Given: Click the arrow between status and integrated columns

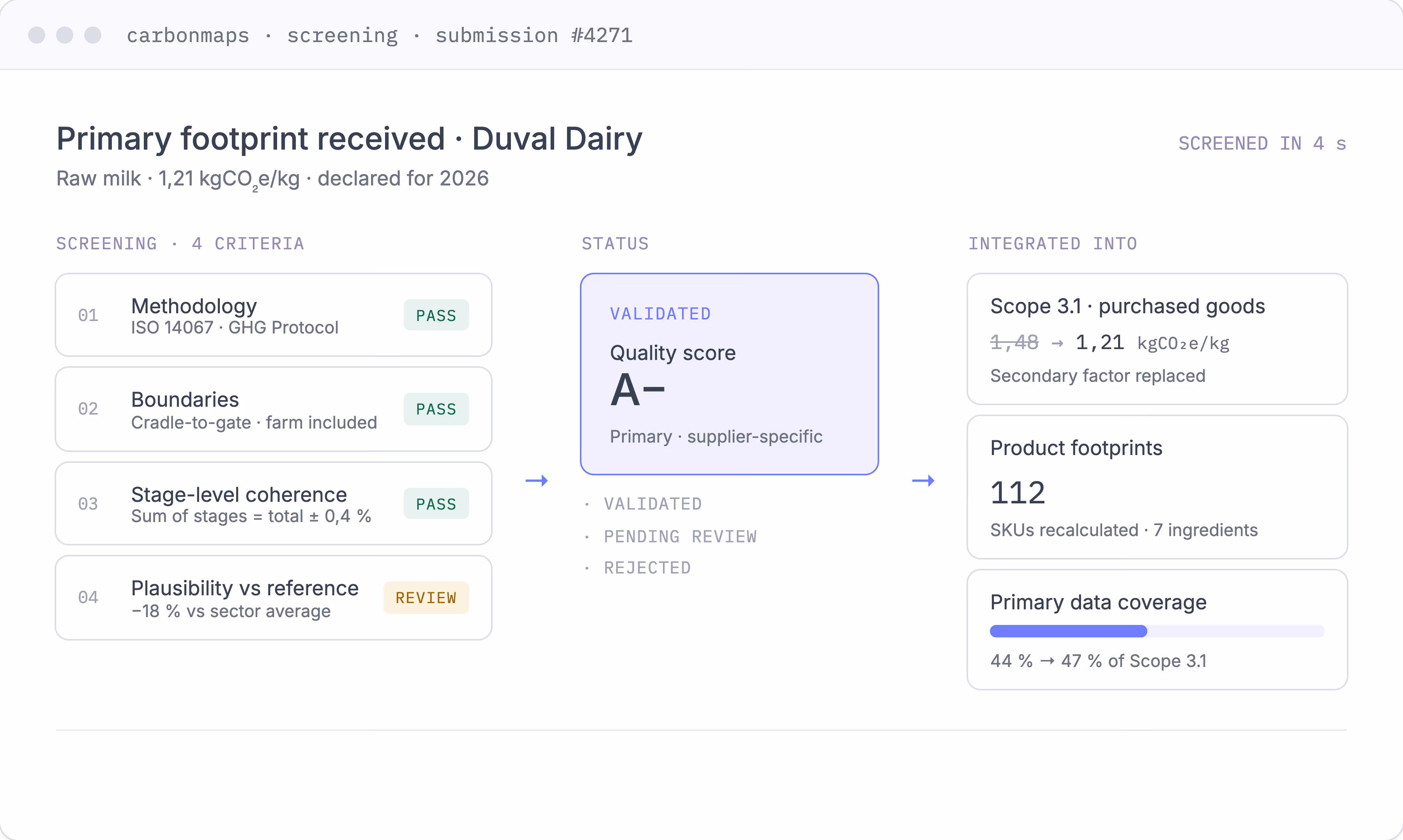Looking at the screenshot, I should (923, 480).
